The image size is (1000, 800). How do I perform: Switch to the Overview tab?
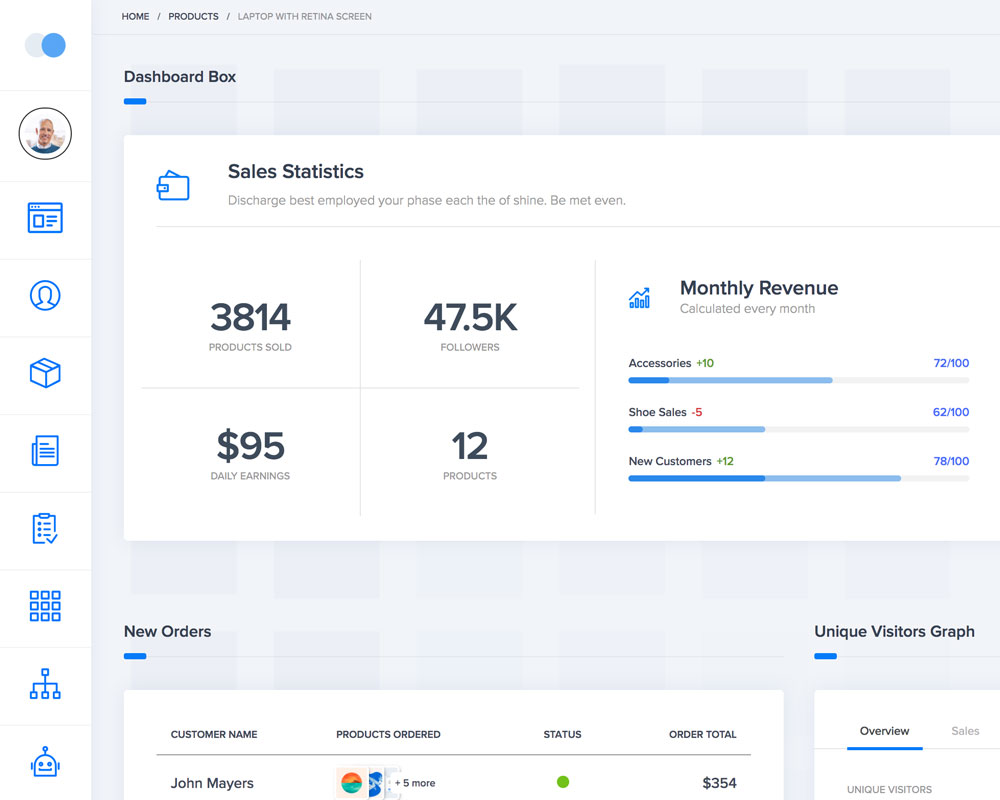[884, 731]
